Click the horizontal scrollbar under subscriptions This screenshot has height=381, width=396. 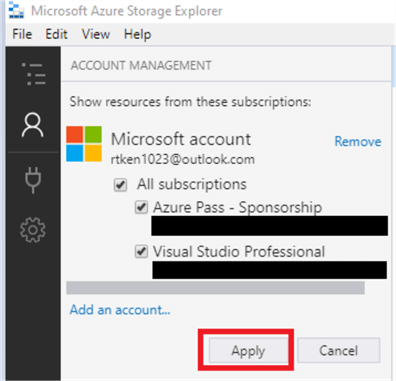pyautogui.click(x=215, y=288)
